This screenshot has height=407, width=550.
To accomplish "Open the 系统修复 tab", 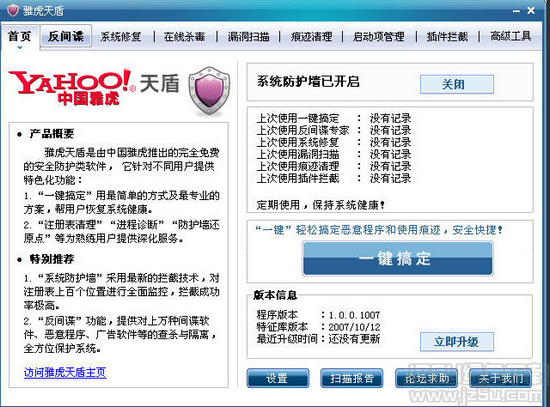I will coord(121,36).
